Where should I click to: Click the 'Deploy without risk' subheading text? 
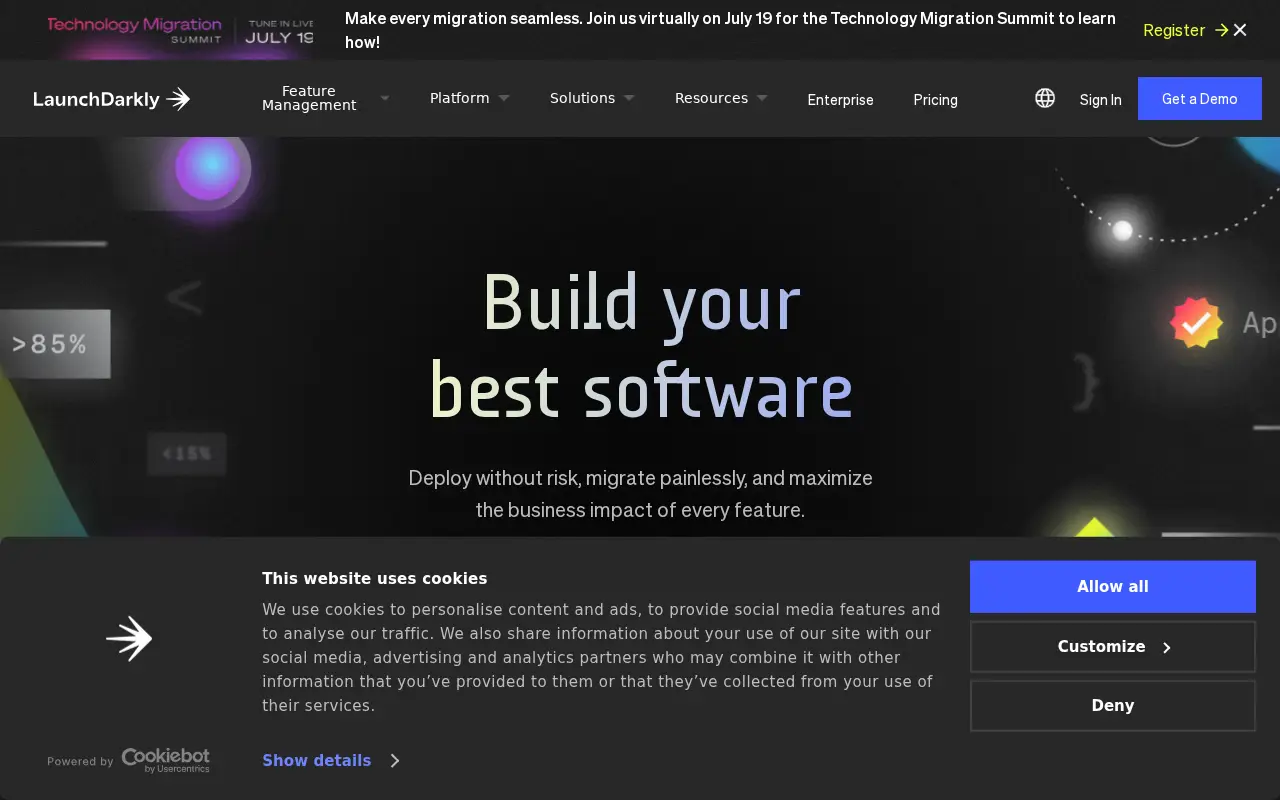(x=640, y=494)
